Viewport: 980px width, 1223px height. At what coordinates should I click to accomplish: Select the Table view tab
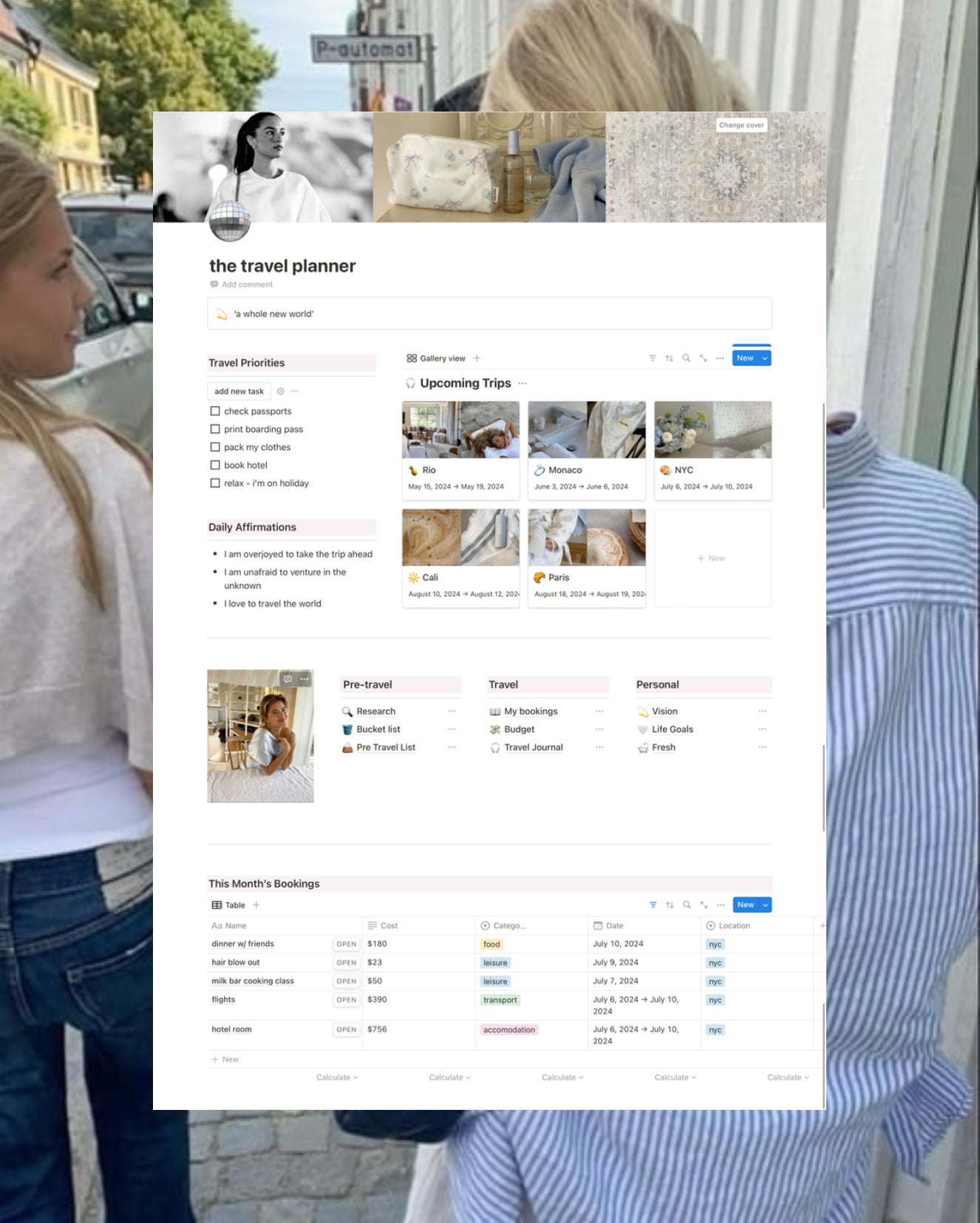point(228,905)
